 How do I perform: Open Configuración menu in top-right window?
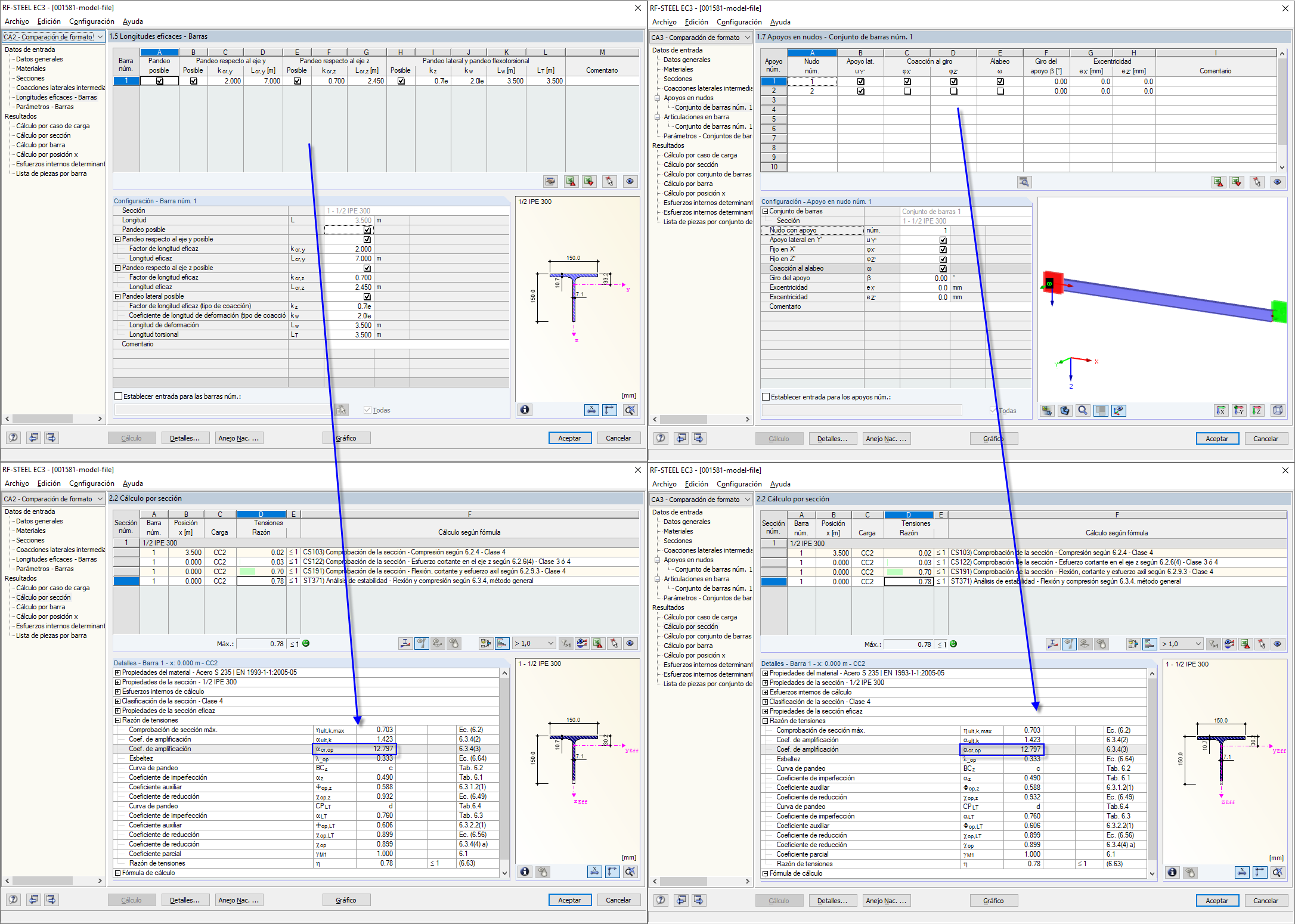point(739,22)
